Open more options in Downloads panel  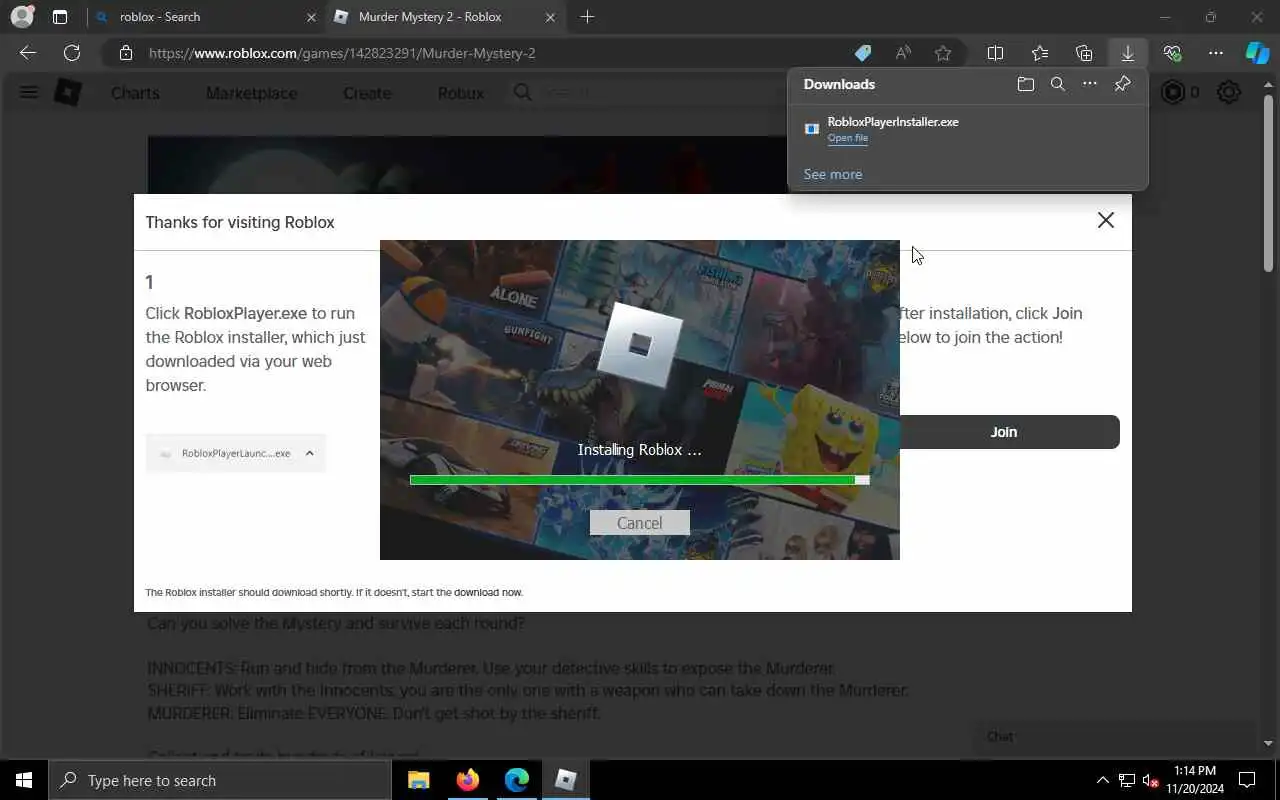1090,84
